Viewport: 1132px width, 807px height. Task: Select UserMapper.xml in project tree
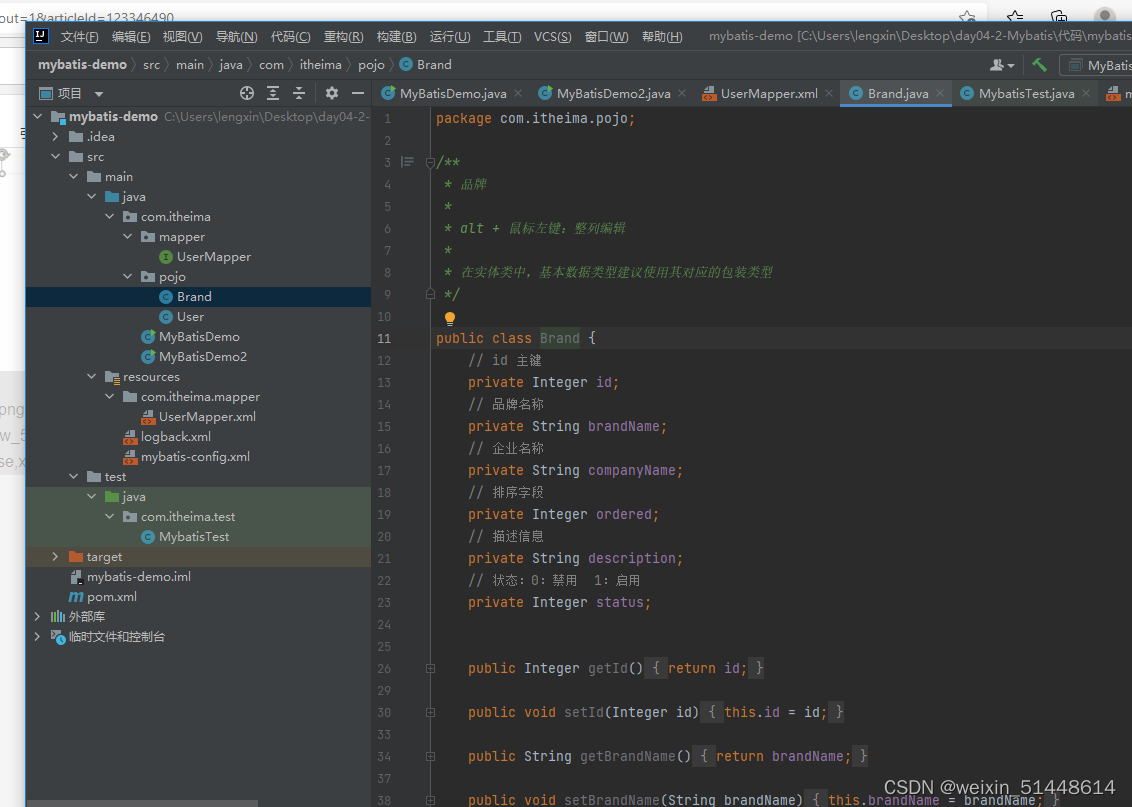pyautogui.click(x=199, y=416)
